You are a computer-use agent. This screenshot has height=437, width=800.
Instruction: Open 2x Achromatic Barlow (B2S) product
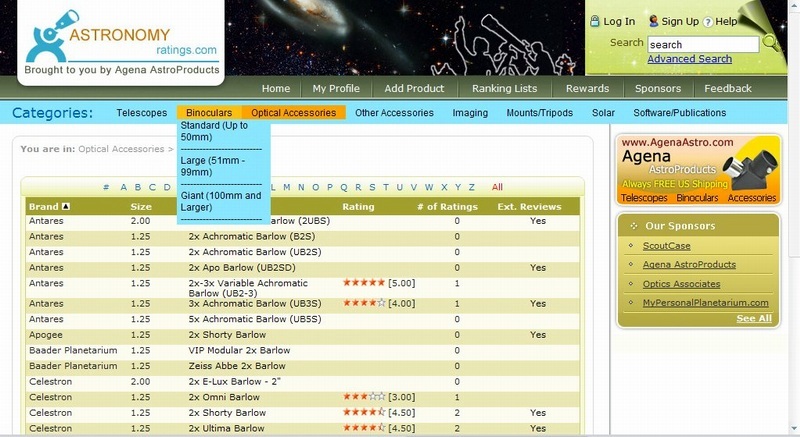pyautogui.click(x=252, y=237)
